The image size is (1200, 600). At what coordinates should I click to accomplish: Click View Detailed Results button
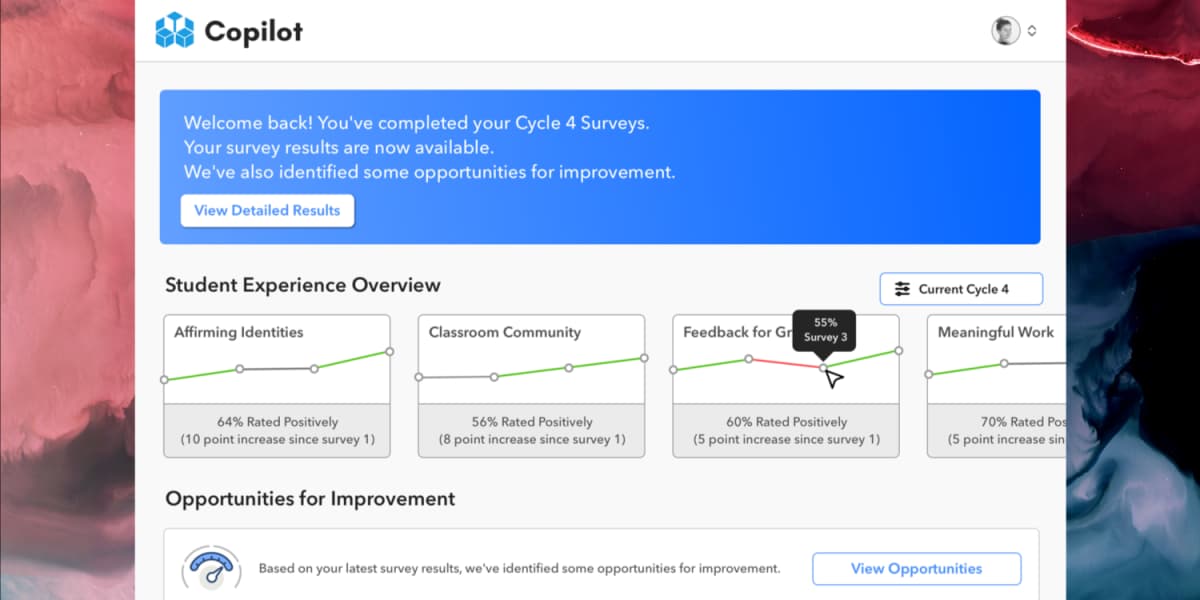tap(267, 211)
